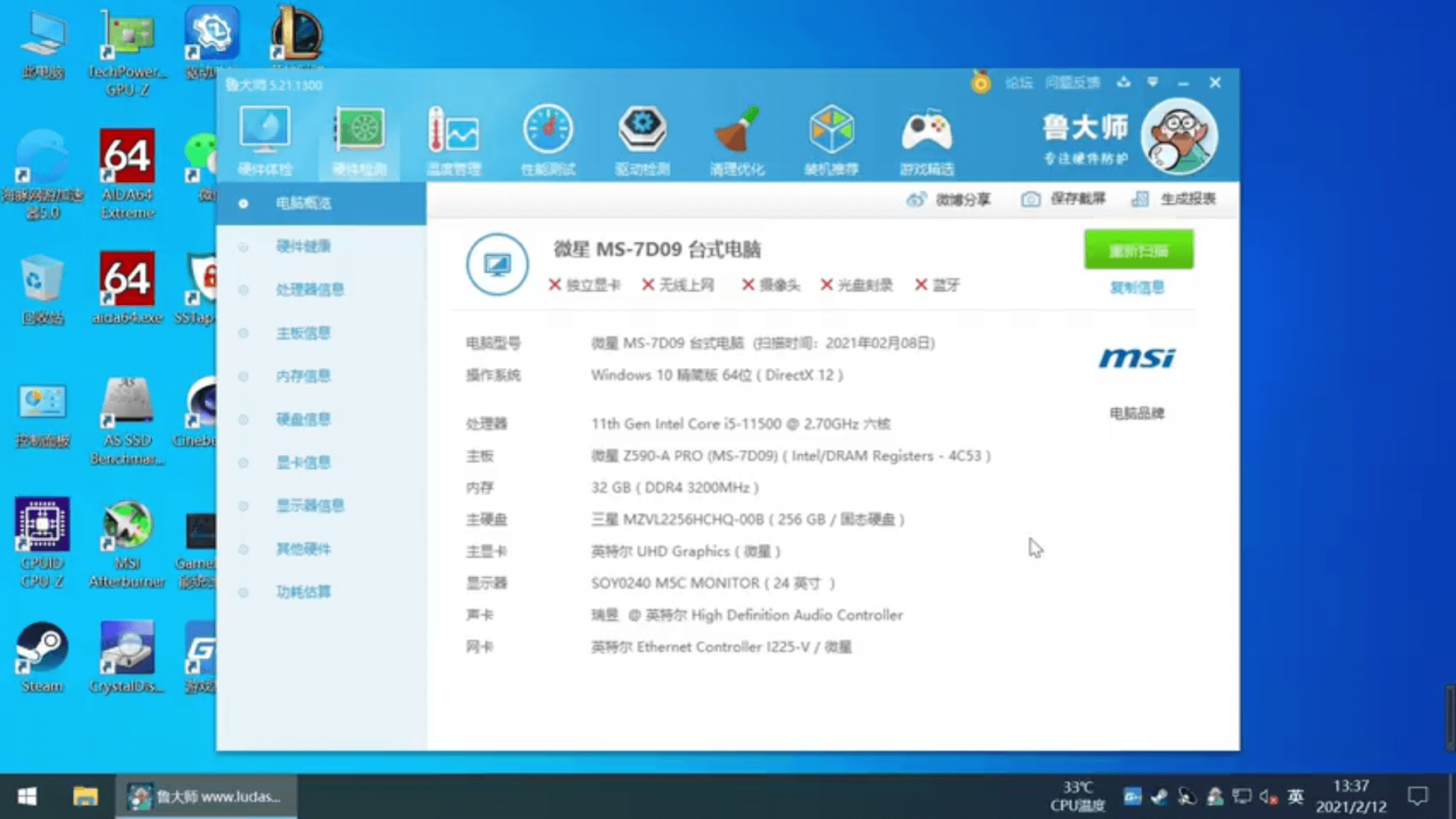Viewport: 1456px width, 819px height.
Task: Open the notification center icon
Action: tap(1417, 797)
